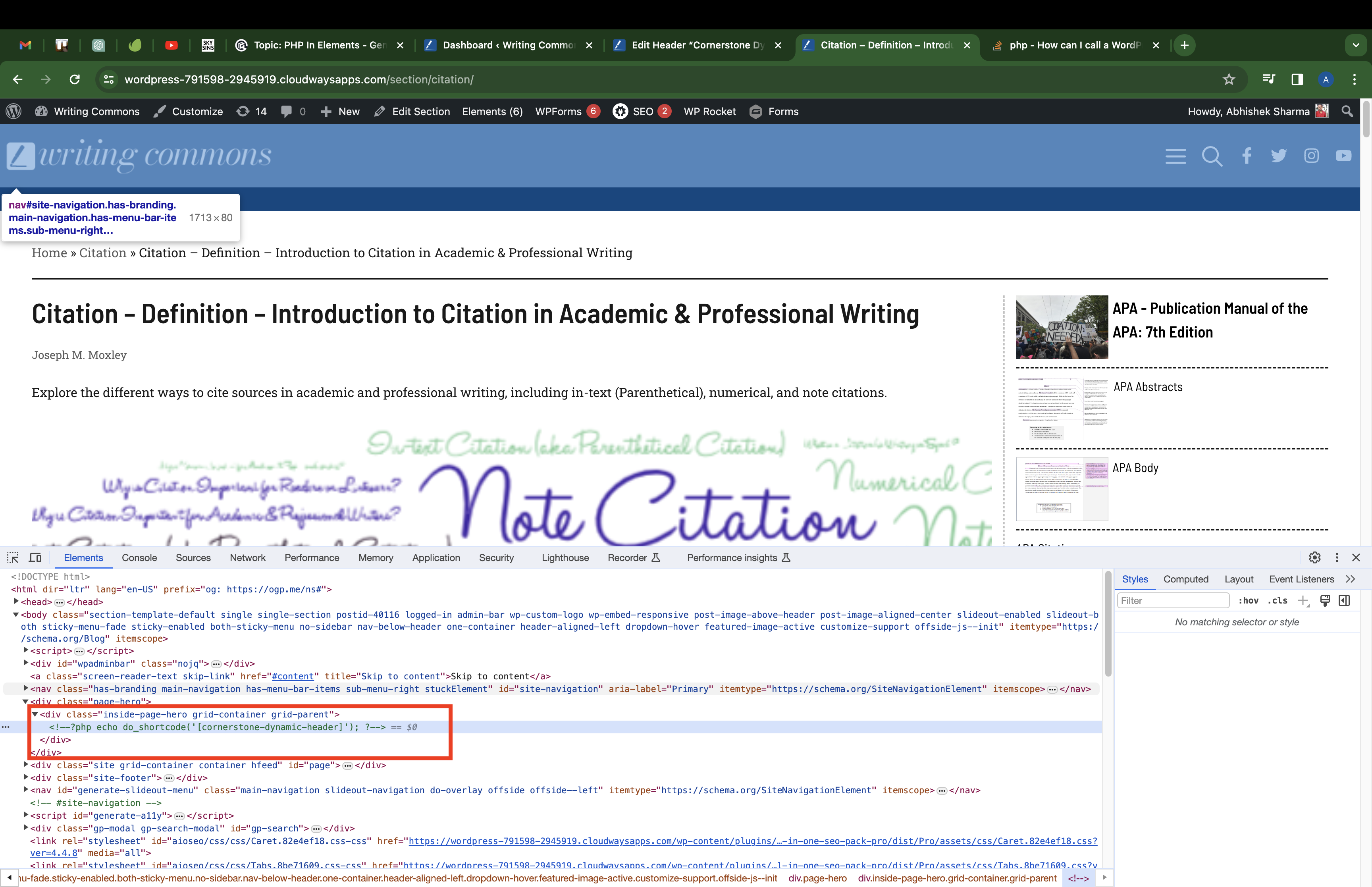Viewport: 1372px width, 887px height.
Task: Open Chrome media controls icon
Action: tap(1268, 79)
